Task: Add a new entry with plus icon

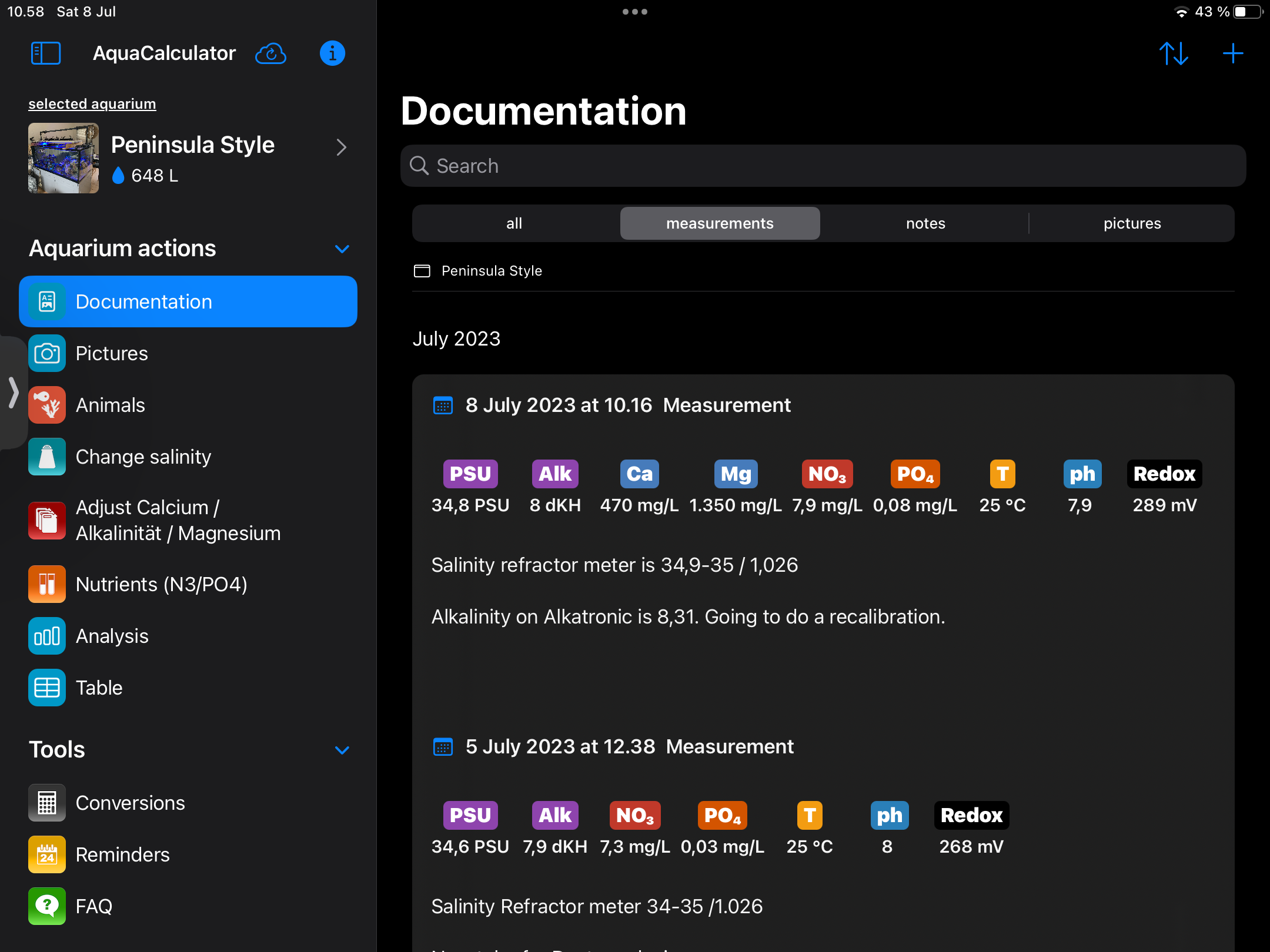Action: [x=1232, y=53]
